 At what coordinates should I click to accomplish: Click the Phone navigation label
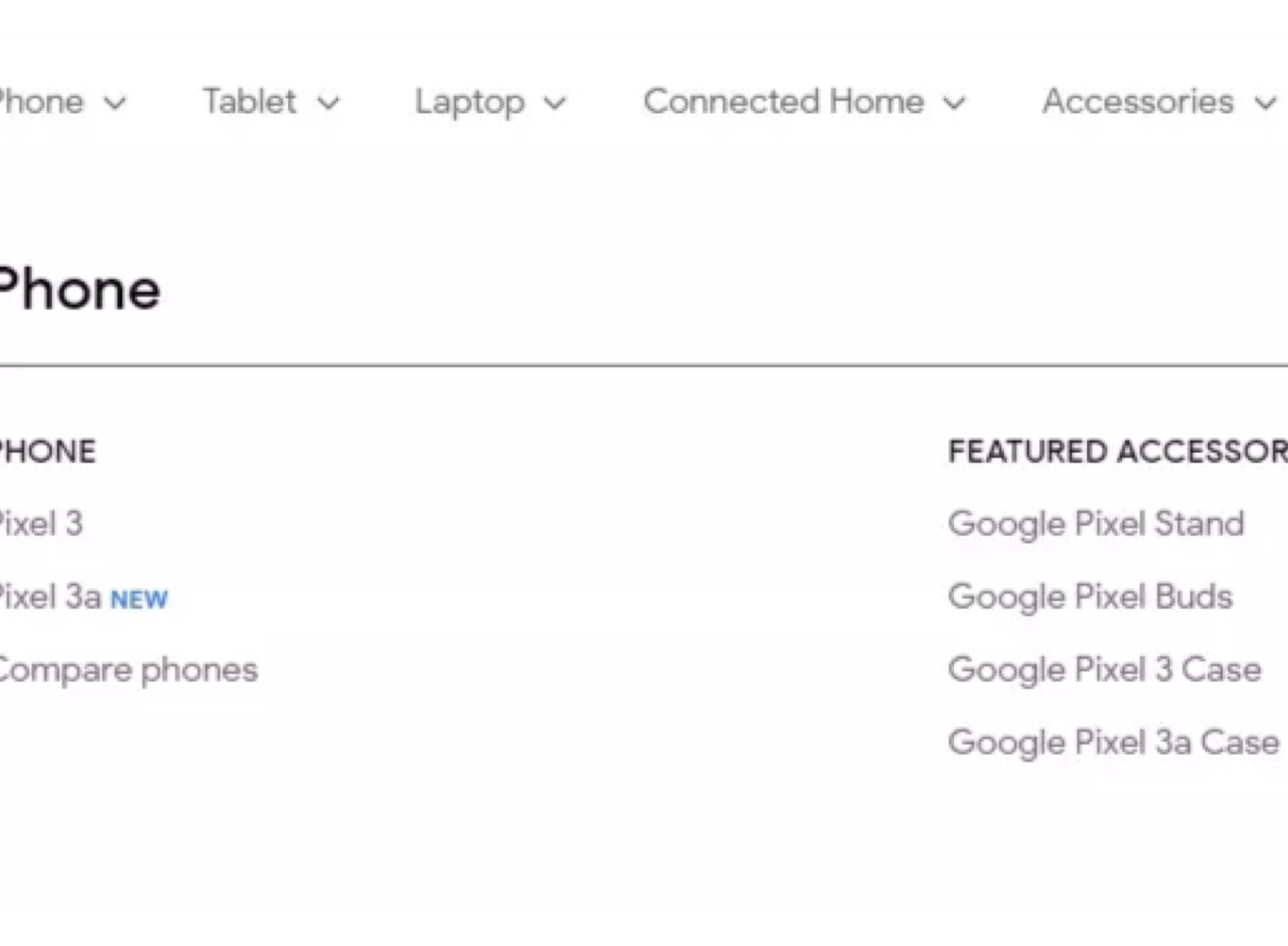coord(41,101)
